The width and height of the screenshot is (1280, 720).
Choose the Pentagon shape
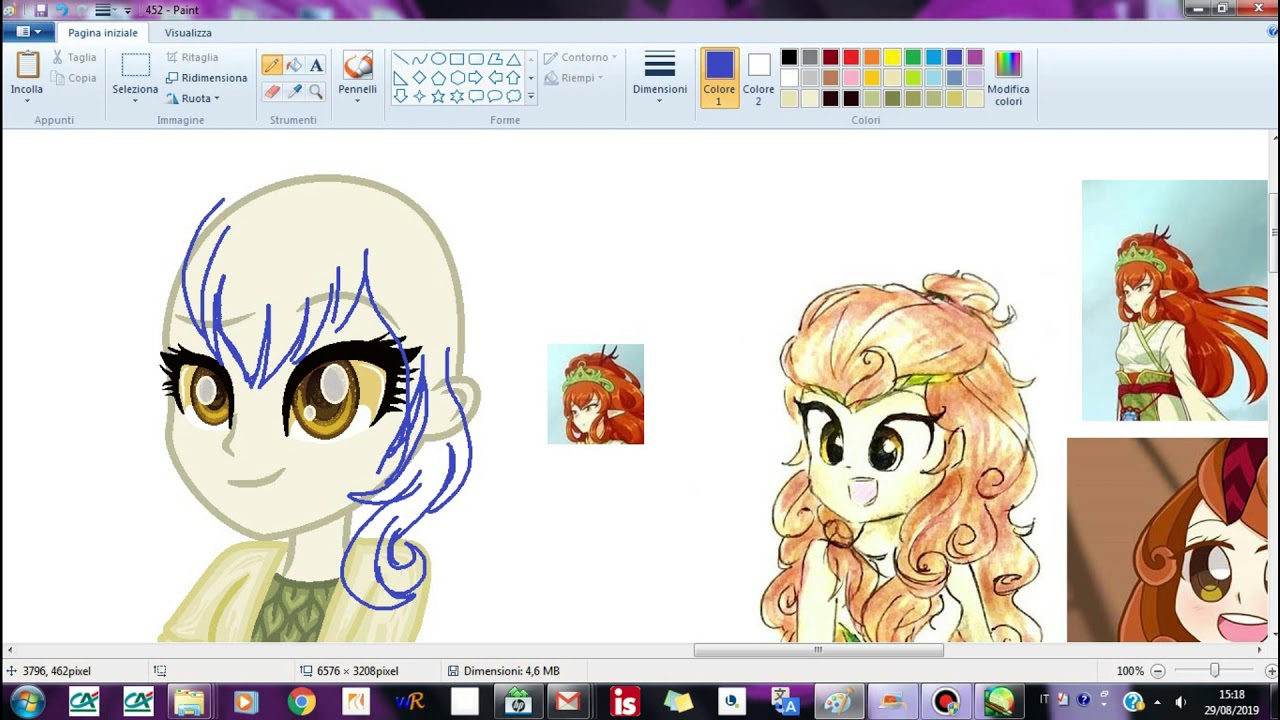(x=438, y=78)
